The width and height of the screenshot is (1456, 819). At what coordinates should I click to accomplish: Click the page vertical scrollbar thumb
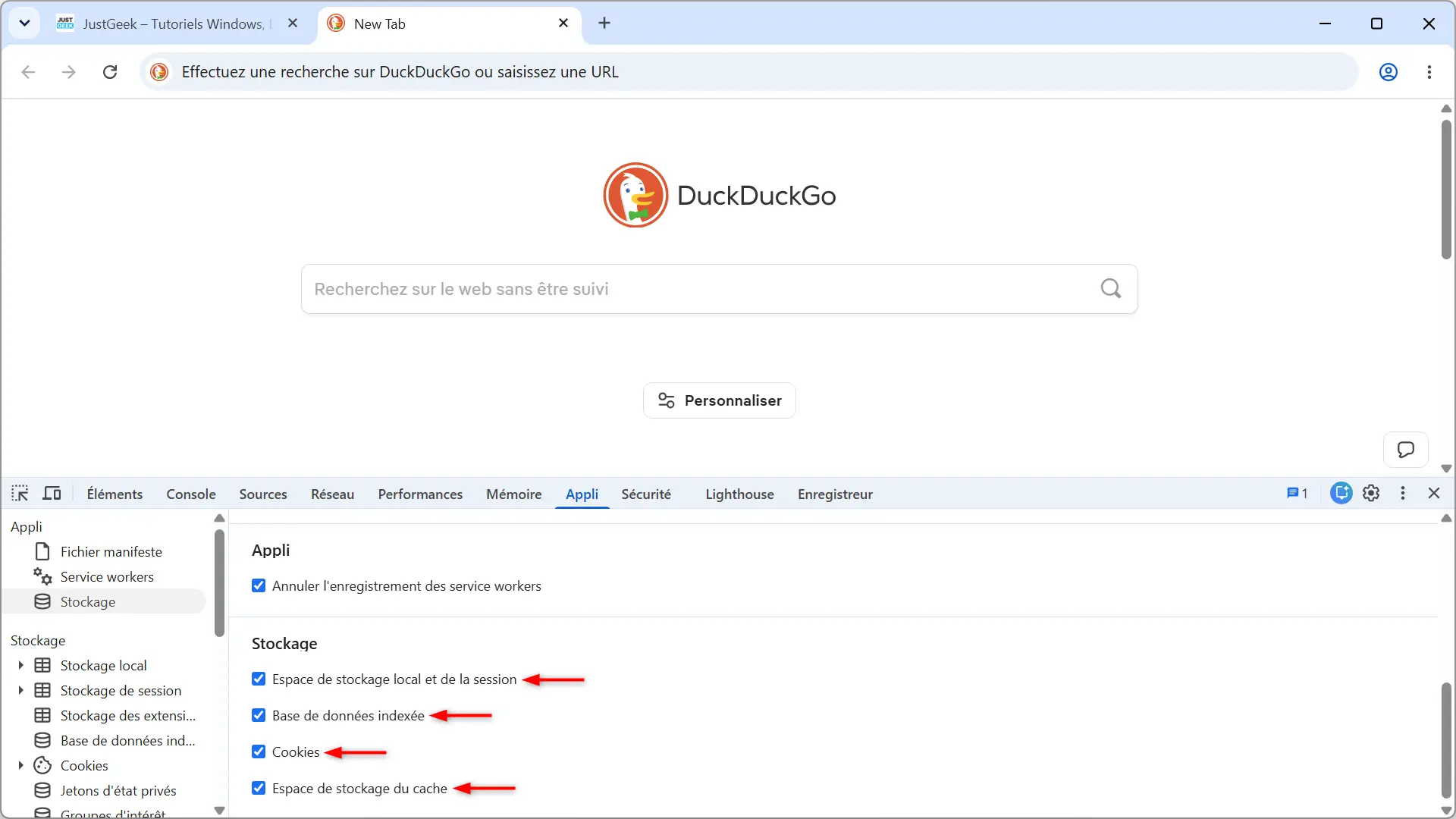click(x=1446, y=190)
